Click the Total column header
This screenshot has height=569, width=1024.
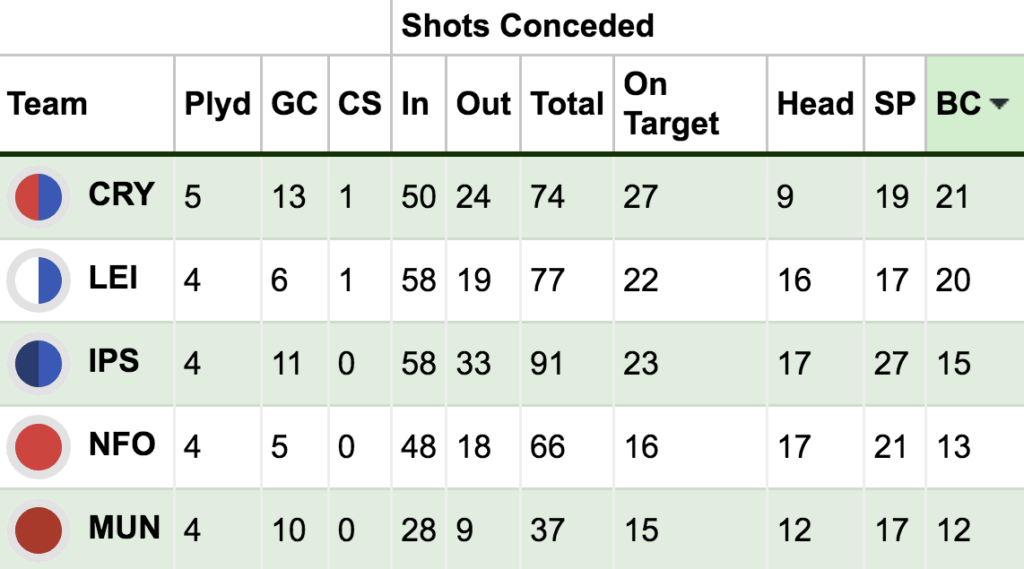pyautogui.click(x=567, y=103)
